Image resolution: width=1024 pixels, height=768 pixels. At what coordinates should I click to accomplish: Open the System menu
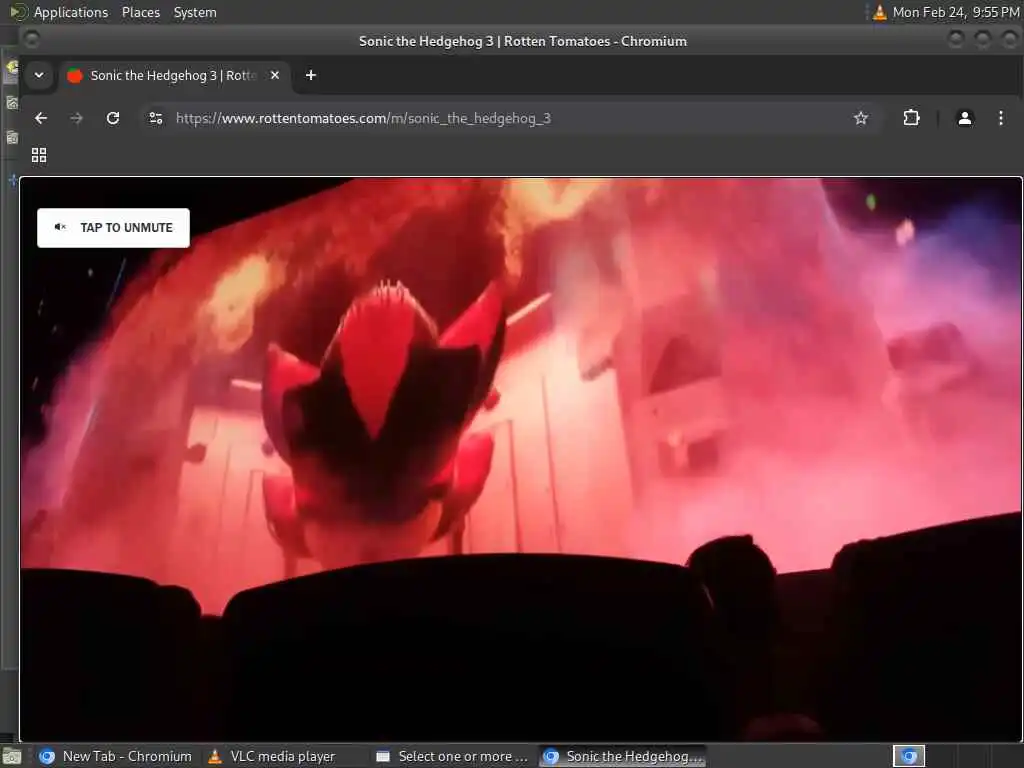tap(195, 12)
